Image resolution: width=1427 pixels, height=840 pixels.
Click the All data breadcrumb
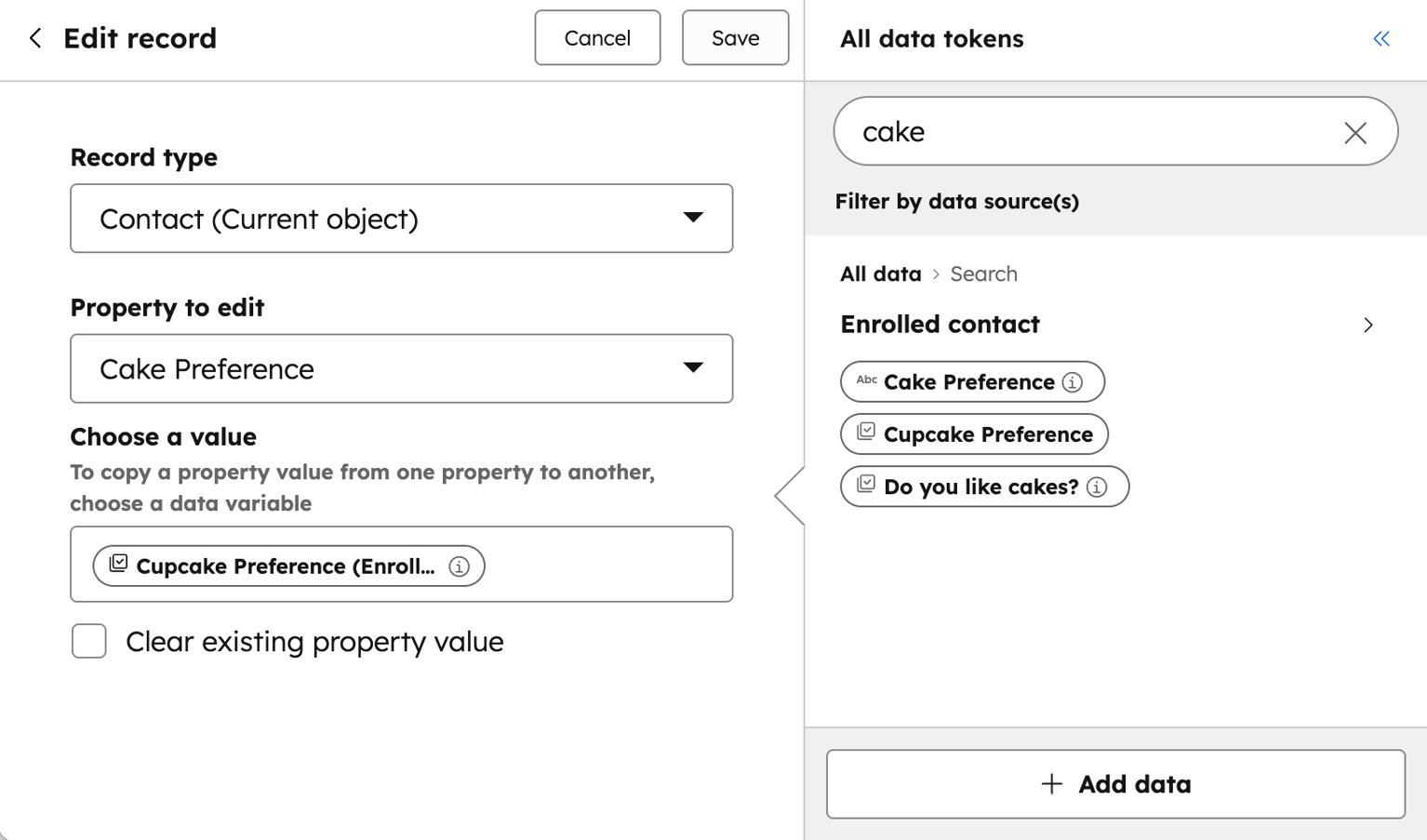[x=880, y=273]
